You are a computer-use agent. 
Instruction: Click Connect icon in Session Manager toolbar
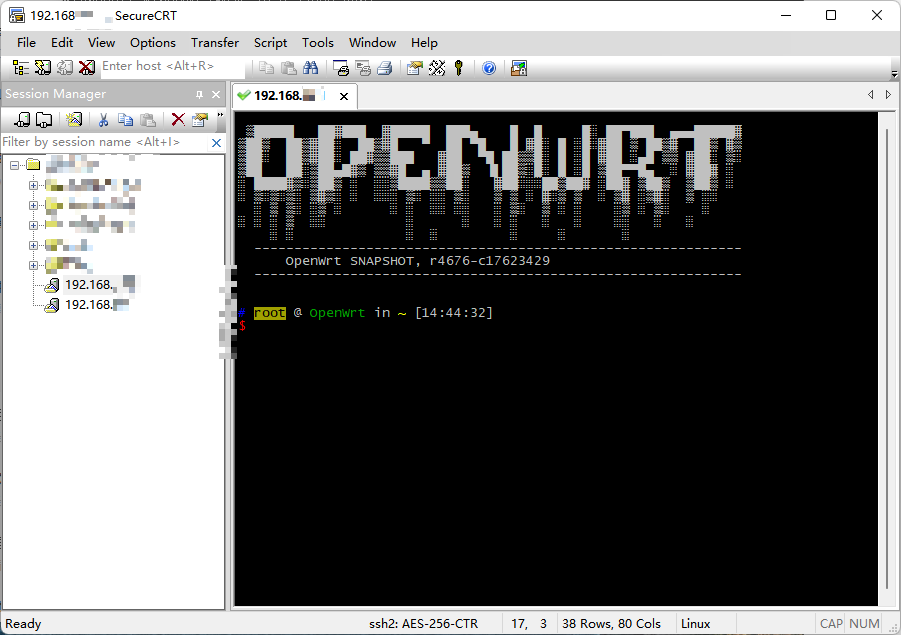click(22, 120)
